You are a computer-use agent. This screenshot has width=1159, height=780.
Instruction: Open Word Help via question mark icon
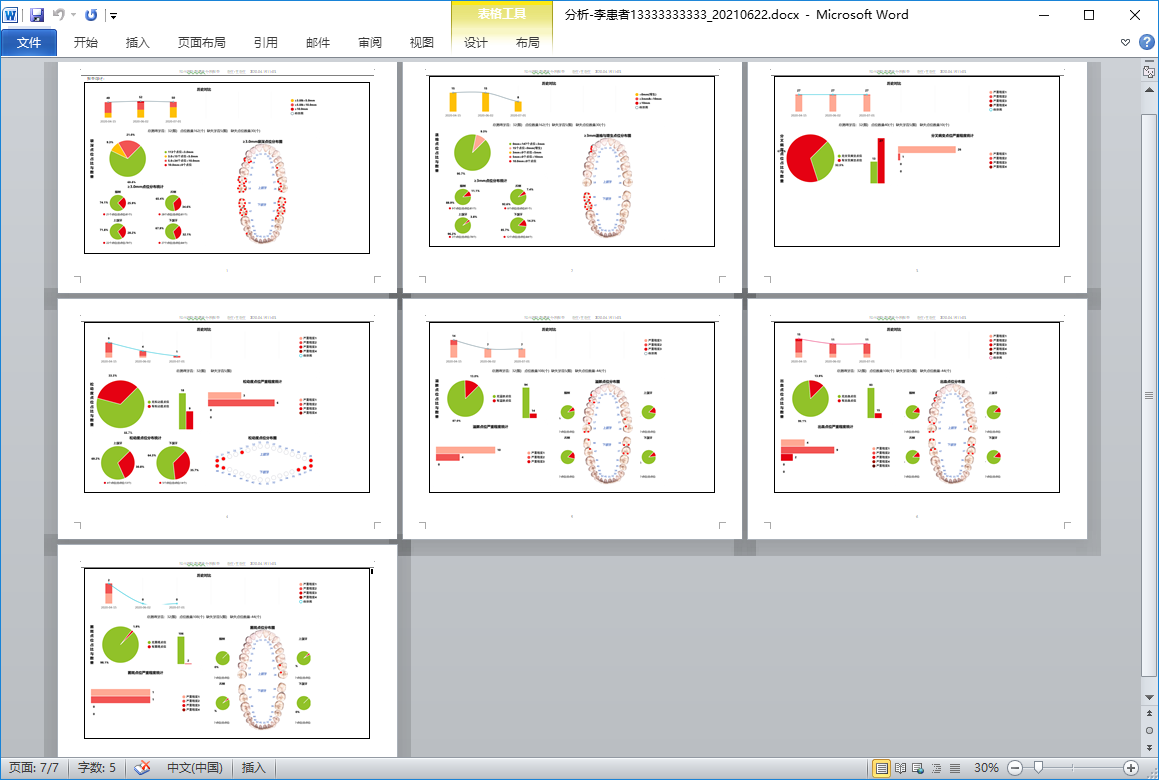pyautogui.click(x=1147, y=43)
